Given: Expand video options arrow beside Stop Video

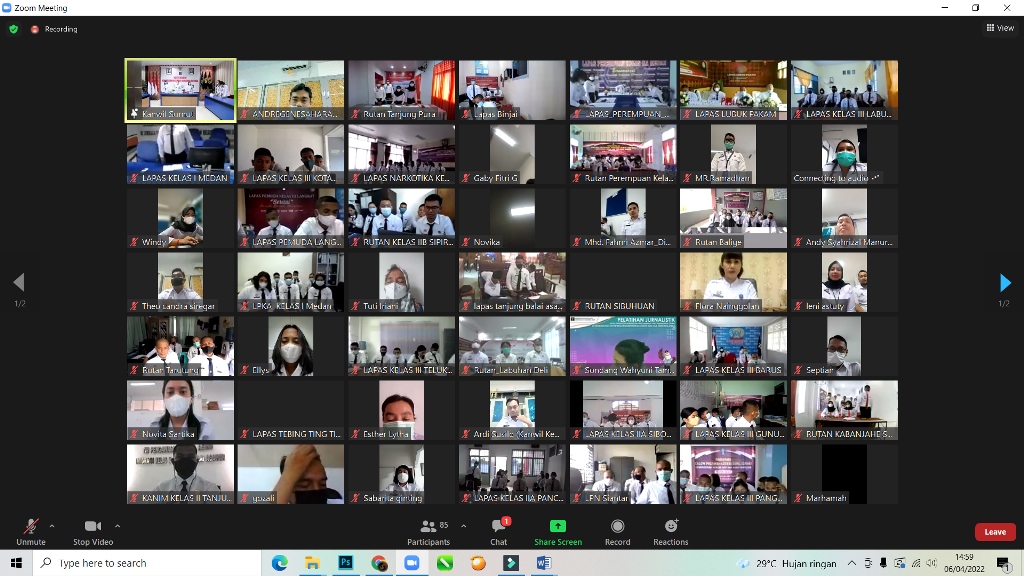Looking at the screenshot, I should (x=117, y=526).
